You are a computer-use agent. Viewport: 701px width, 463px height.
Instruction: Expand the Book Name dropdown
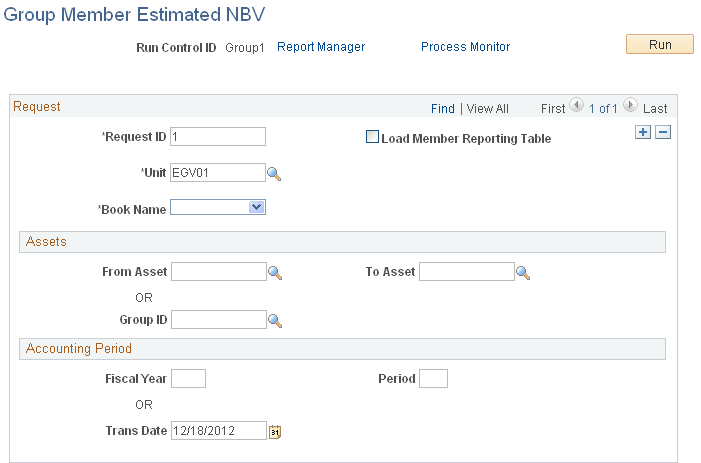point(256,208)
